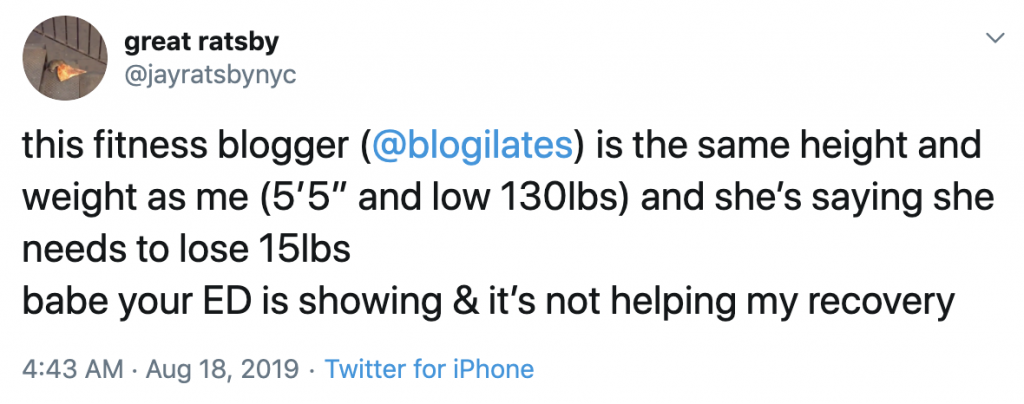1024x404 pixels.
Task: Click the phrase "this fitness blogger"
Action: point(182,146)
